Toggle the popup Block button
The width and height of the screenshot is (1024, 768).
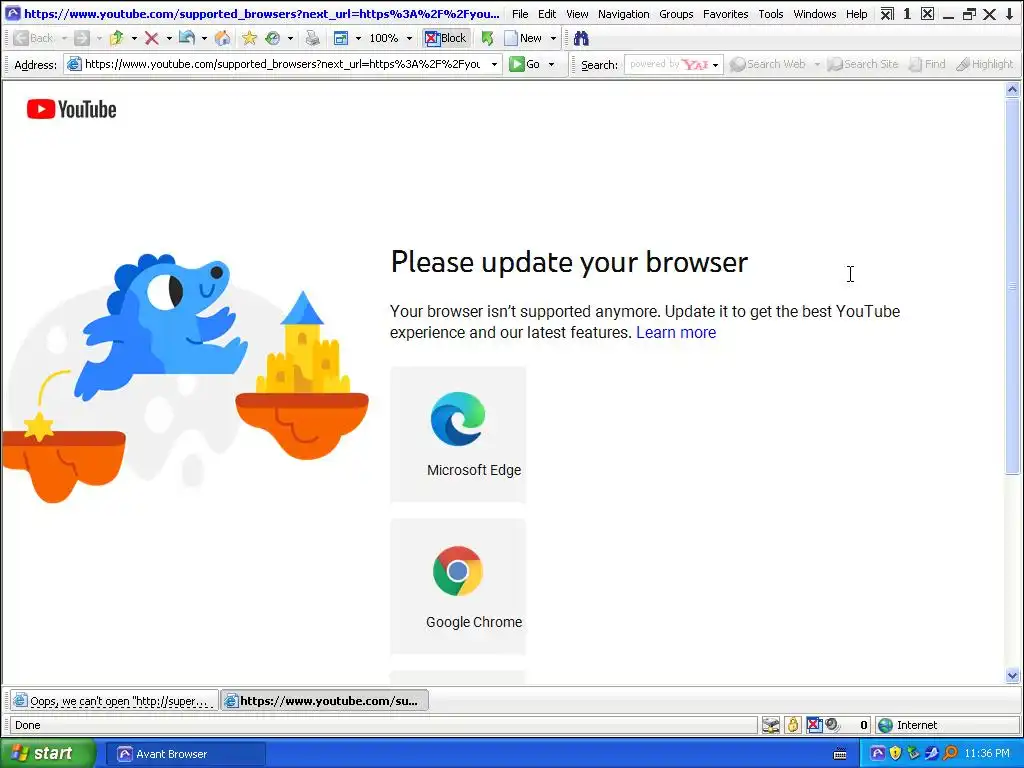point(446,39)
